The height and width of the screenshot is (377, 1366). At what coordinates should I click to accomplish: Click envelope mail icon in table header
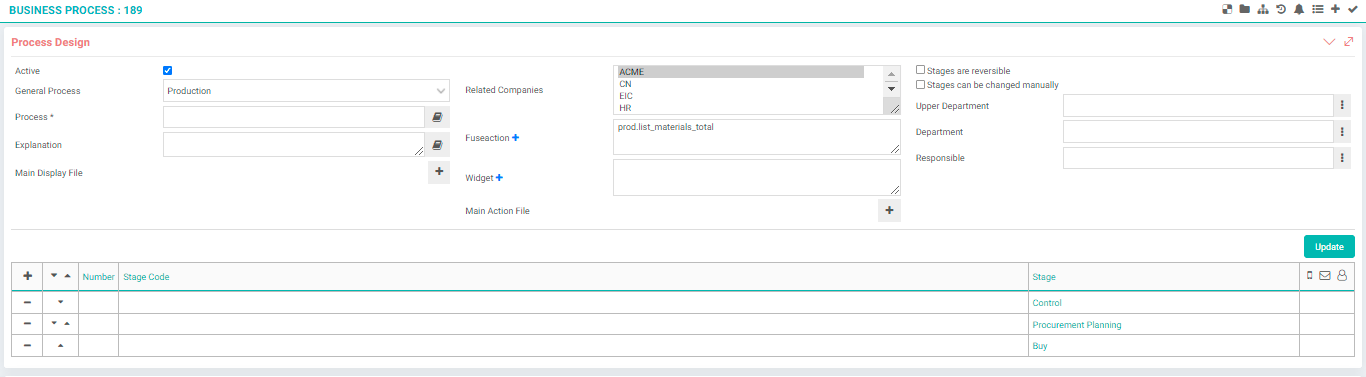pyautogui.click(x=1325, y=276)
